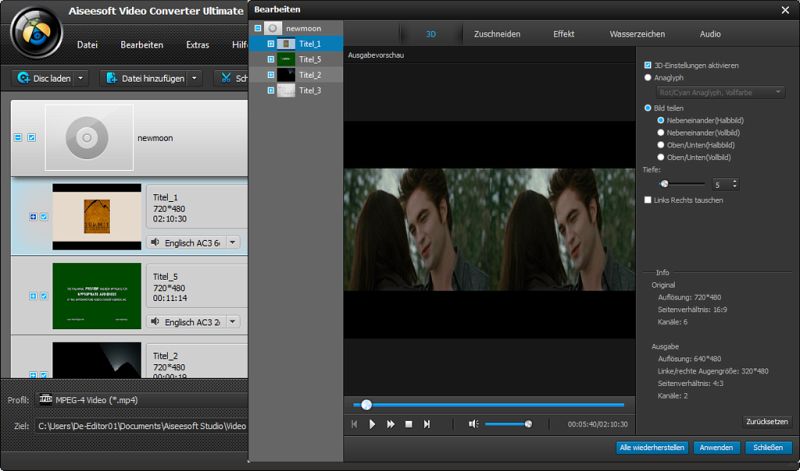Click the MPEG-4 profile format icon
The image size is (800, 471).
coord(46,399)
